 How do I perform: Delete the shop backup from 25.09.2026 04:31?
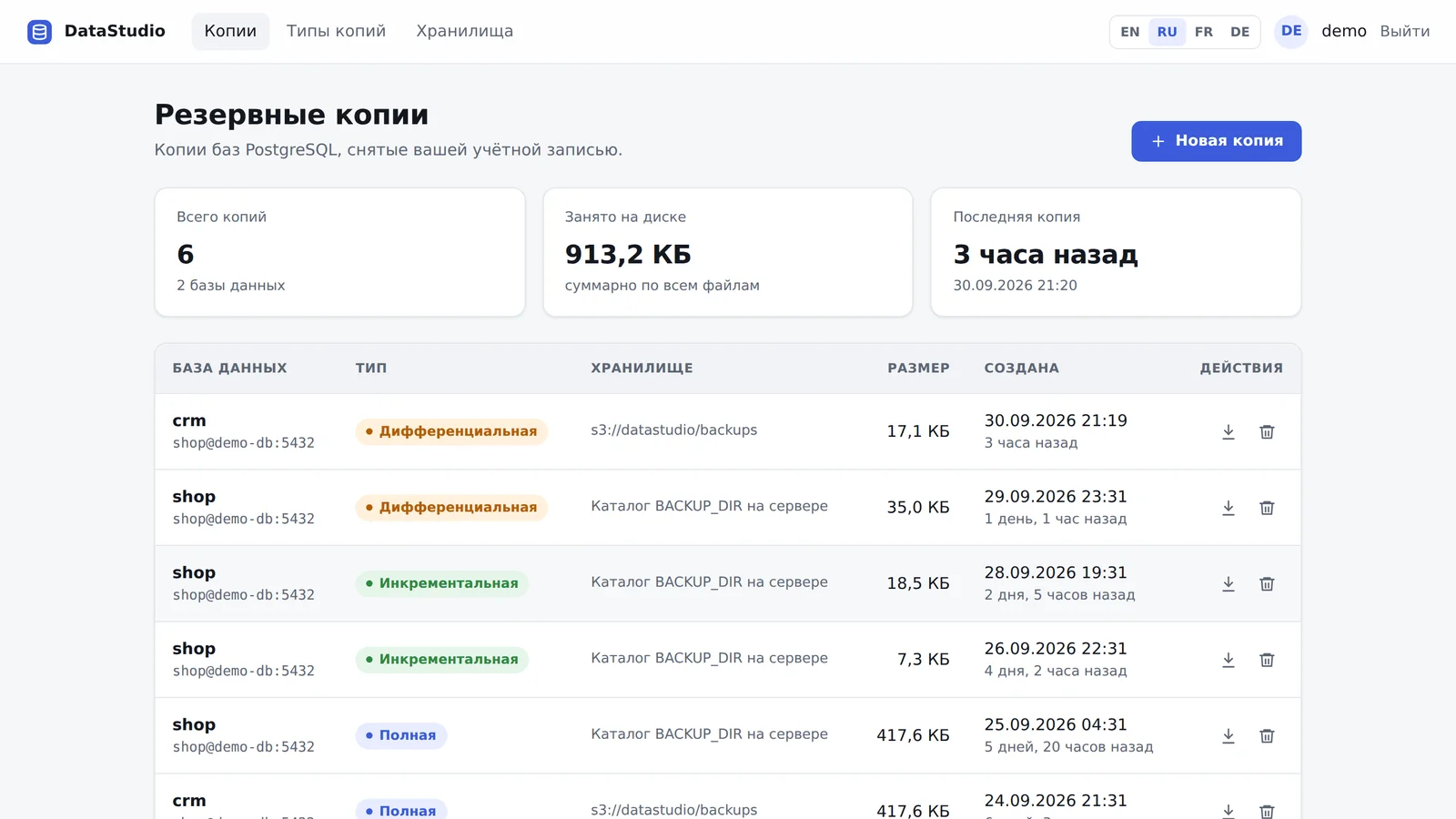(1267, 735)
